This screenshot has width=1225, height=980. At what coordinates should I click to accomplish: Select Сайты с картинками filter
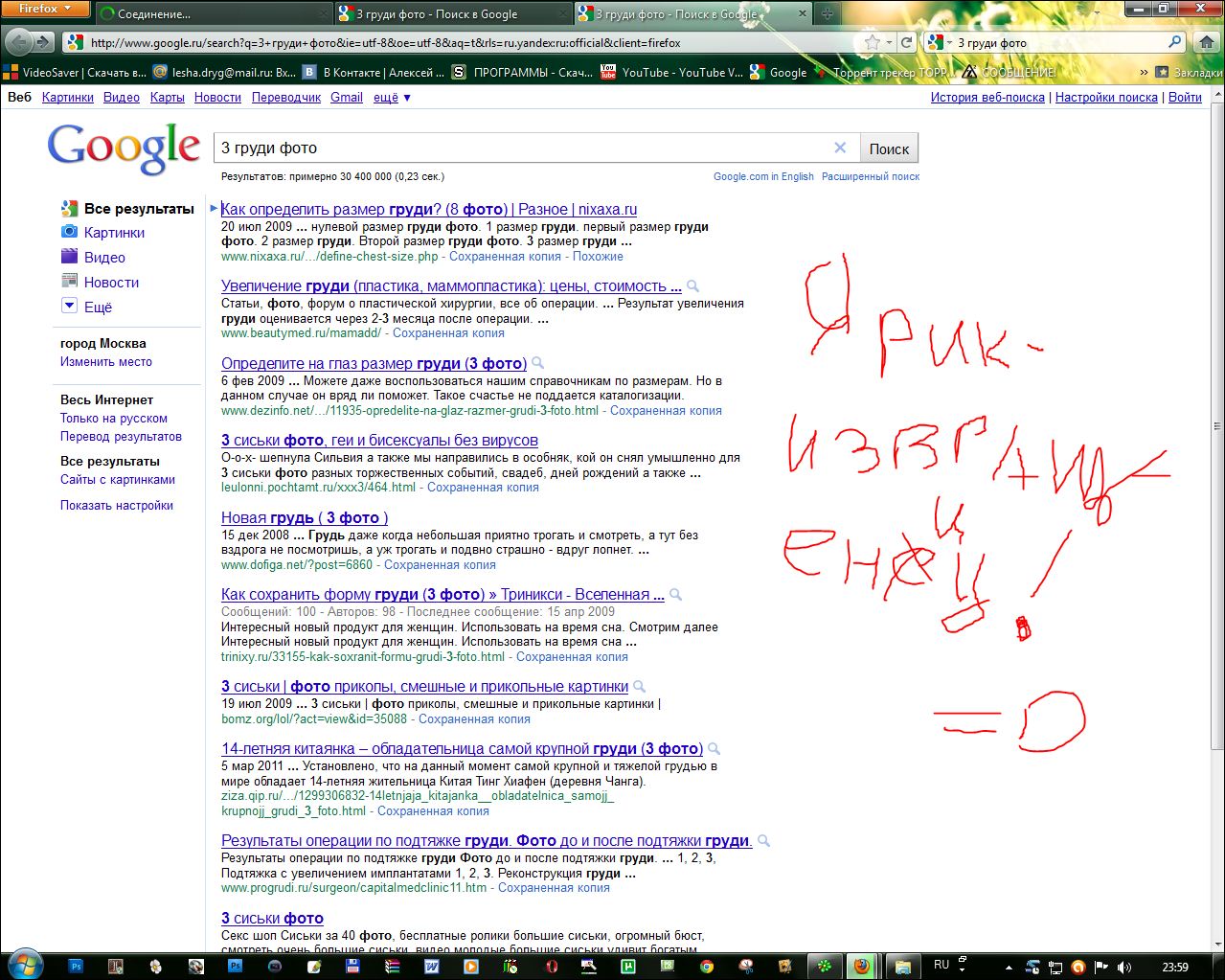point(118,479)
